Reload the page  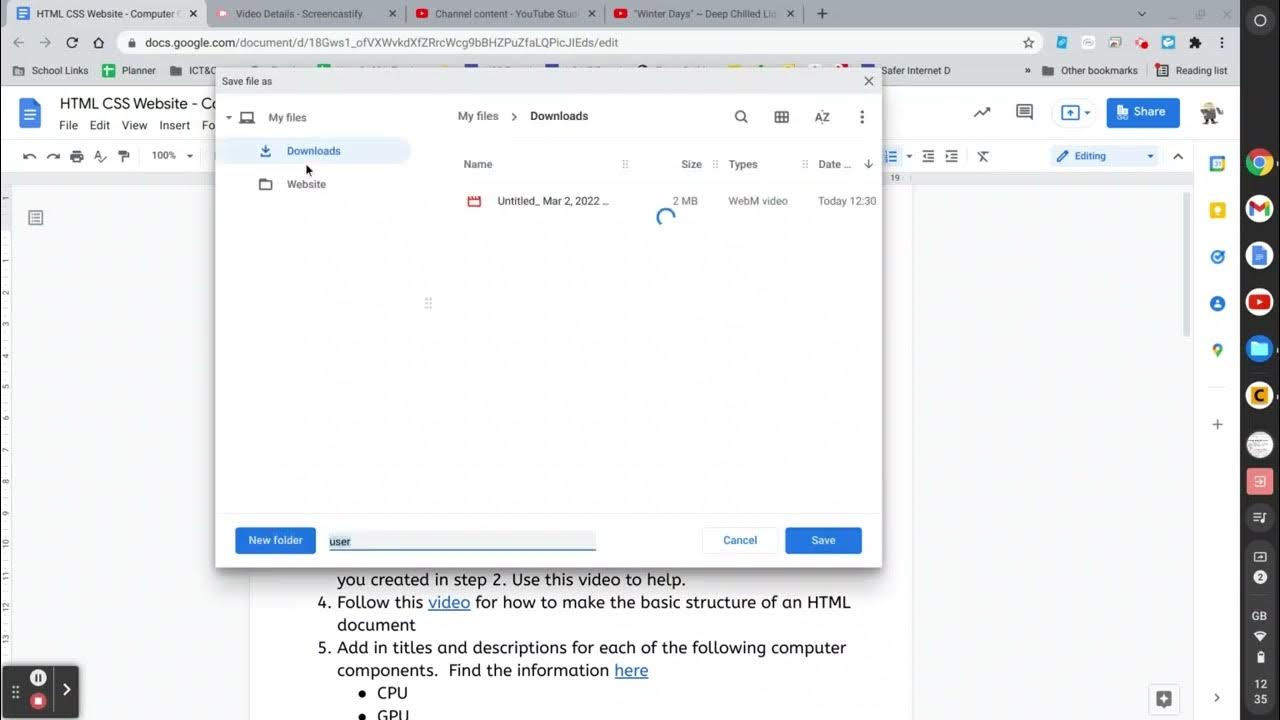click(x=72, y=43)
